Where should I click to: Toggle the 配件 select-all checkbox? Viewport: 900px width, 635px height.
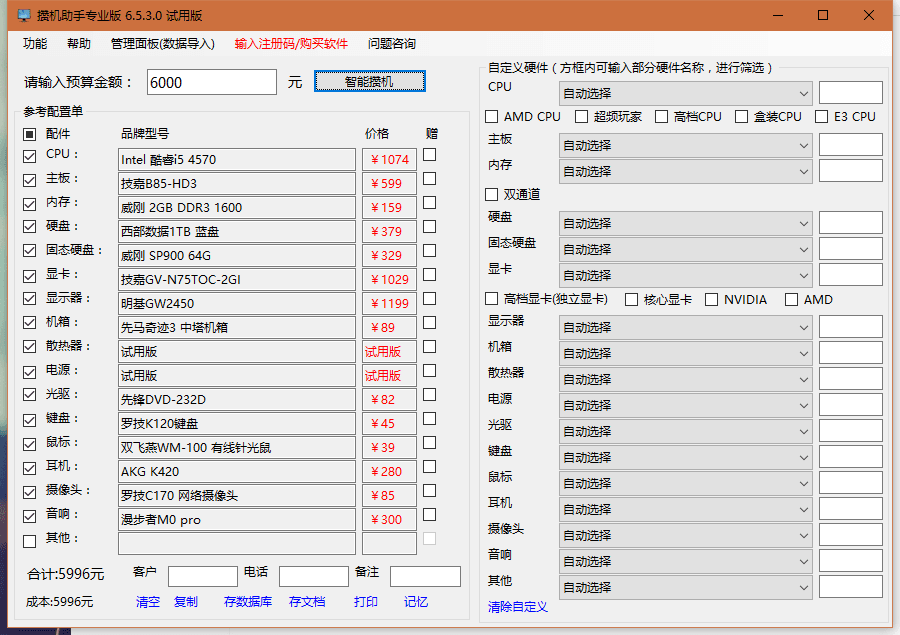click(29, 134)
